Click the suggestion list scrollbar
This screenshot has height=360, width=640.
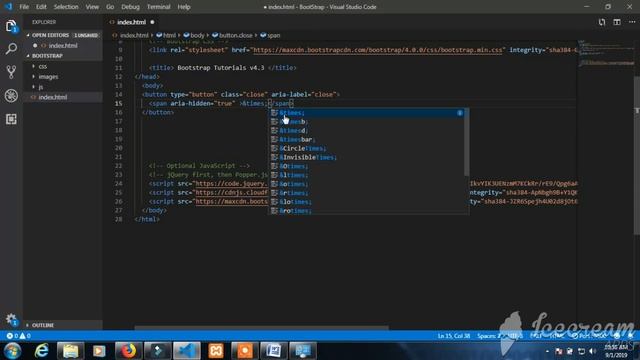click(466, 142)
